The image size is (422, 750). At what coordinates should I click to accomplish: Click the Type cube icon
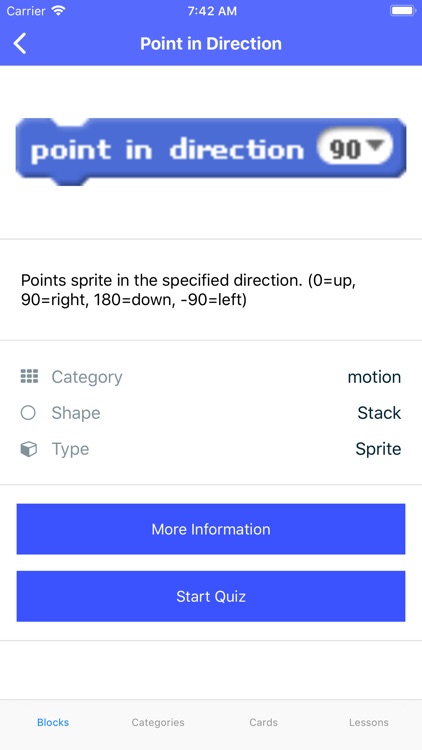[29, 449]
